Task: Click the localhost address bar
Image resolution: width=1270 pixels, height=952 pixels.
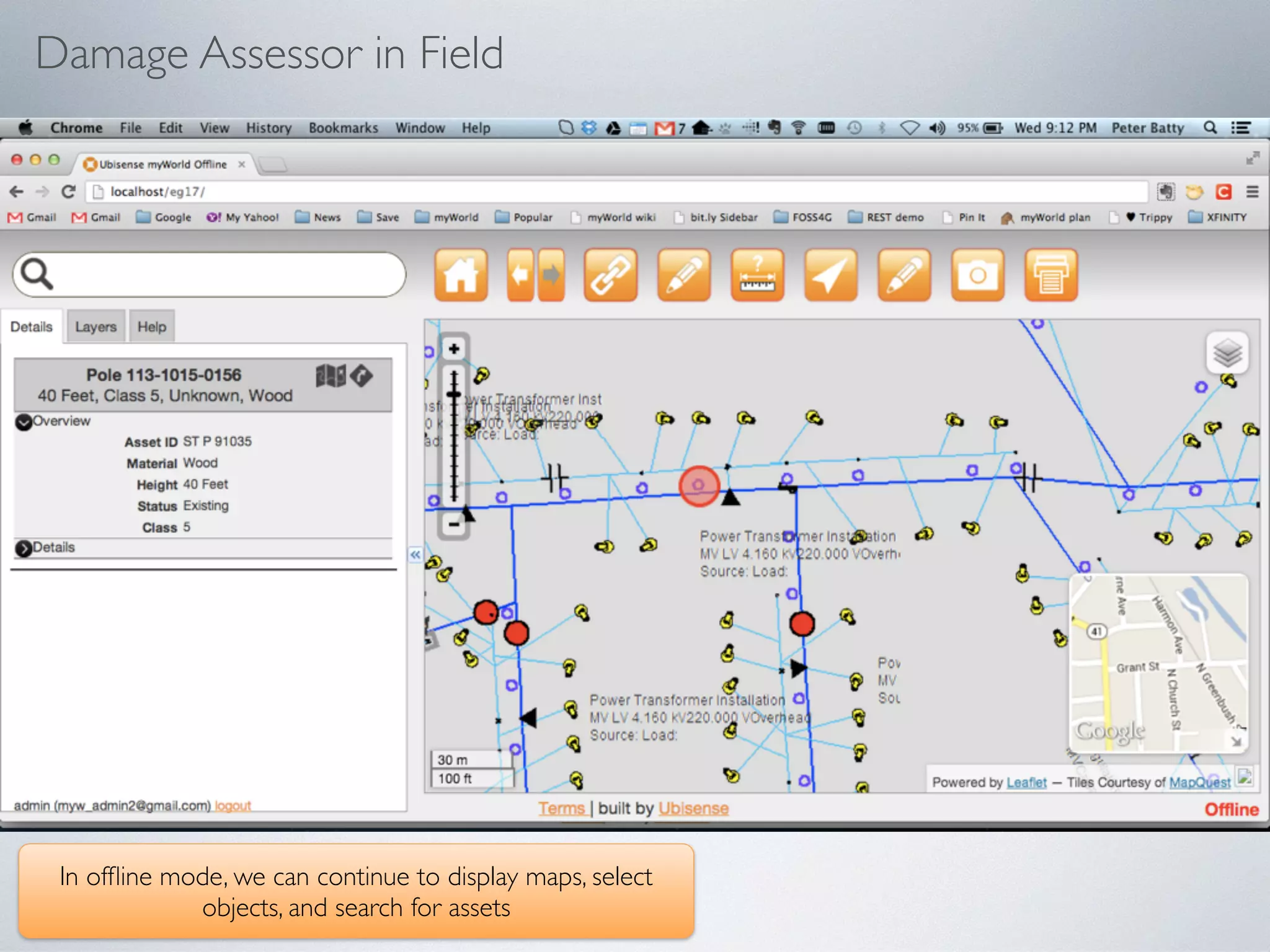Action: click(x=617, y=192)
